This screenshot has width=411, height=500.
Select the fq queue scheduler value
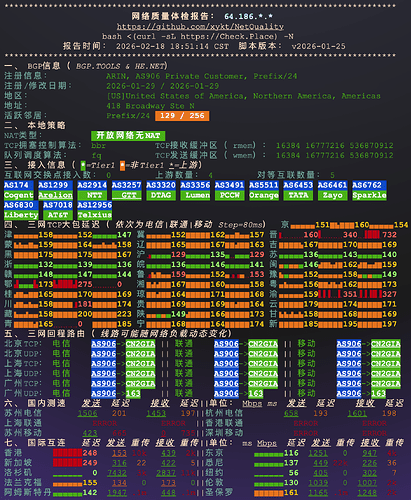click(x=96, y=156)
